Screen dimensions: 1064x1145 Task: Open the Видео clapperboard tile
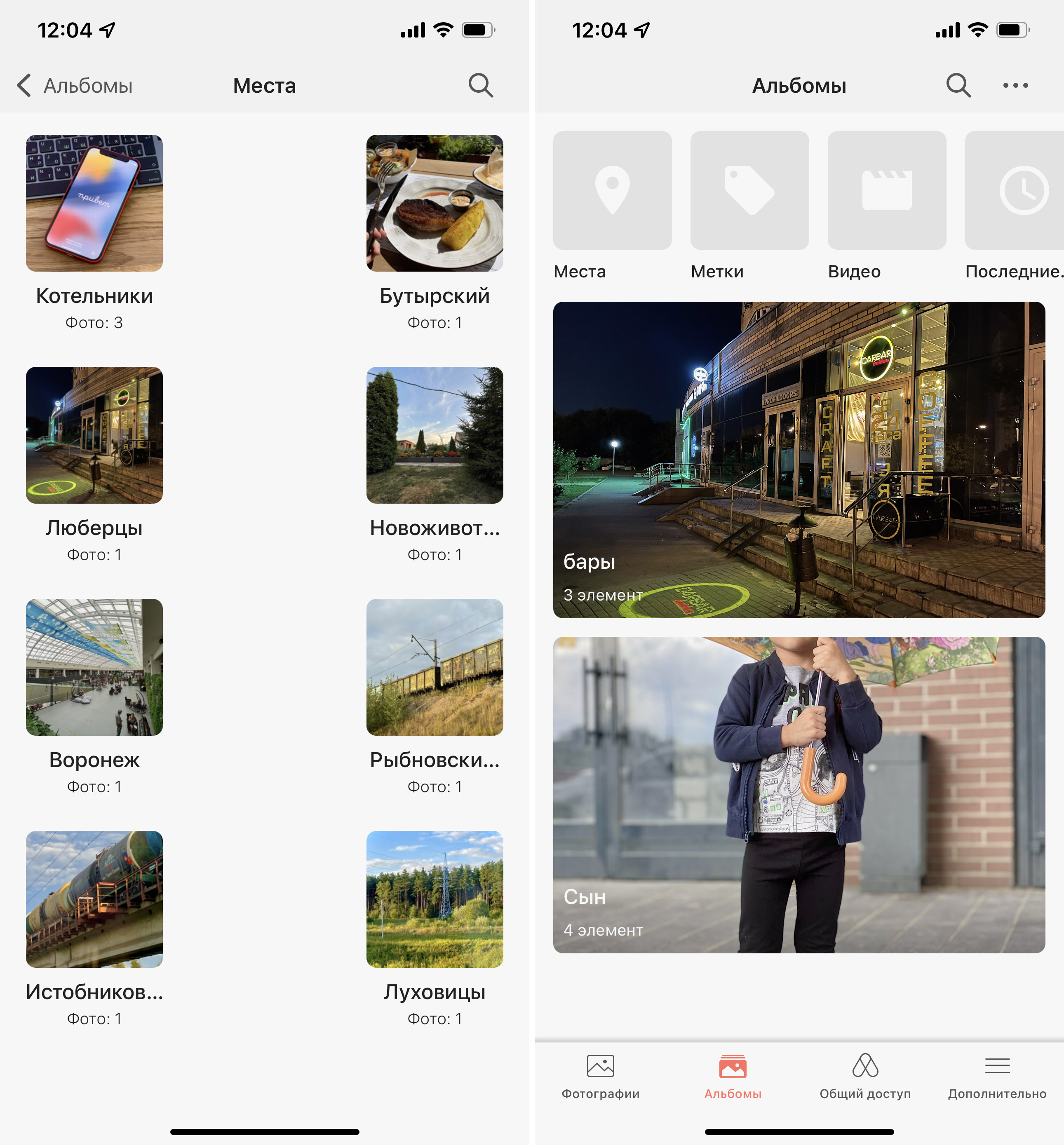[887, 190]
